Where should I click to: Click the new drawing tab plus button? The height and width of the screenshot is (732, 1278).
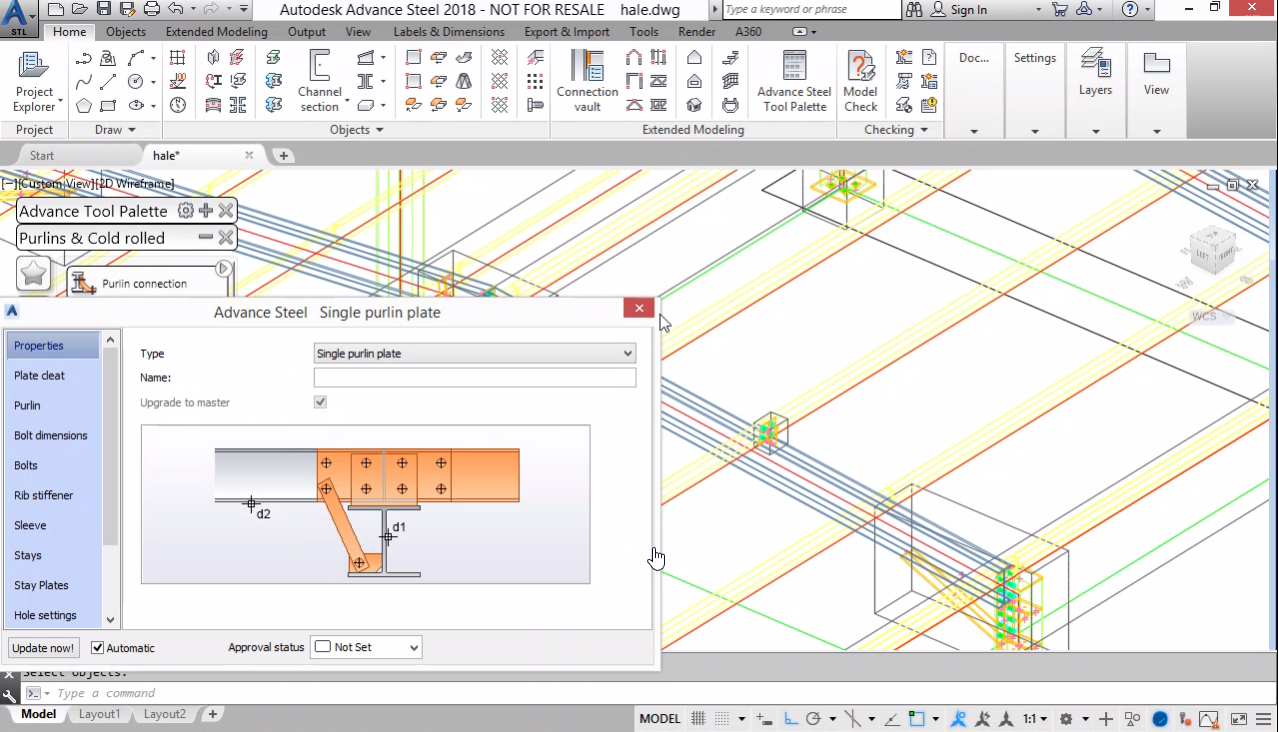pyautogui.click(x=284, y=155)
